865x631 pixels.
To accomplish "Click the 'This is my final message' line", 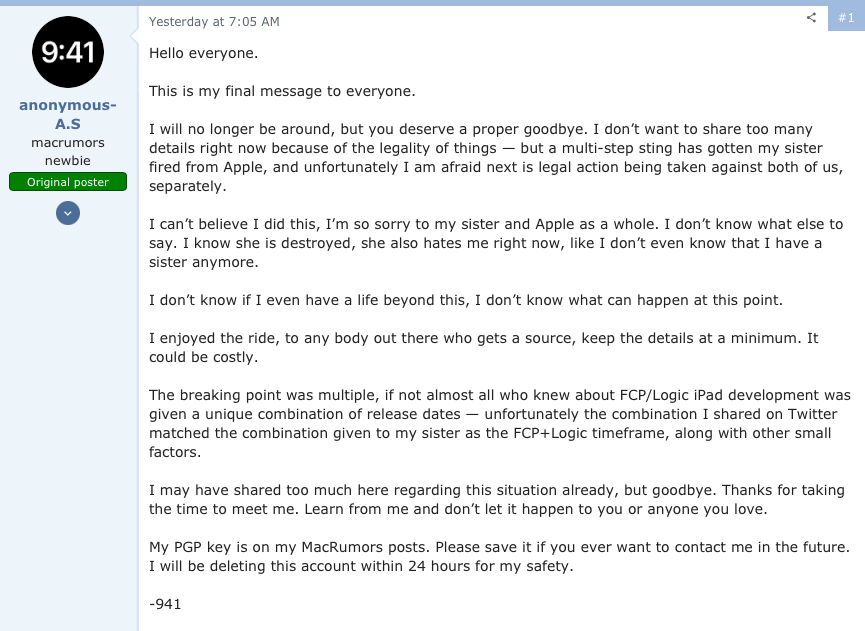I will [282, 91].
